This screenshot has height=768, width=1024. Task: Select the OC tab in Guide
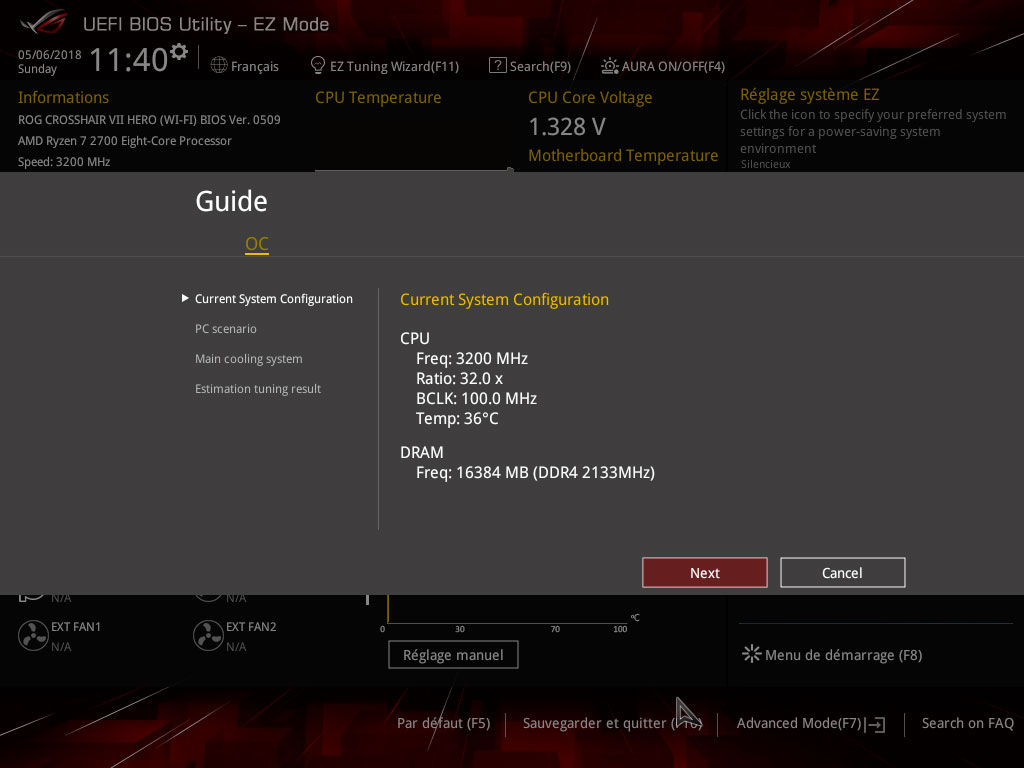click(257, 244)
